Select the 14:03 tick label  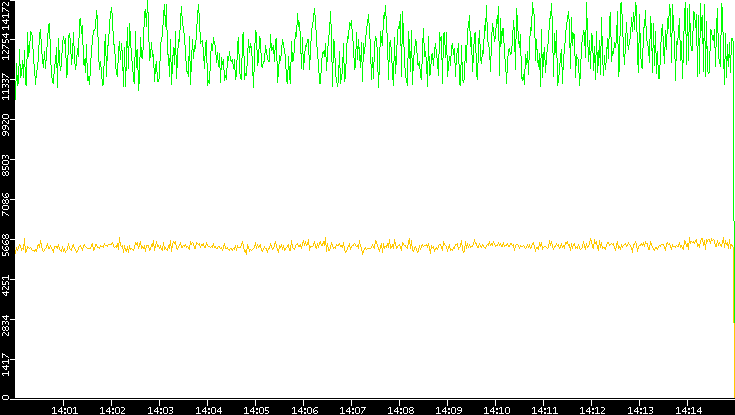tap(160, 411)
